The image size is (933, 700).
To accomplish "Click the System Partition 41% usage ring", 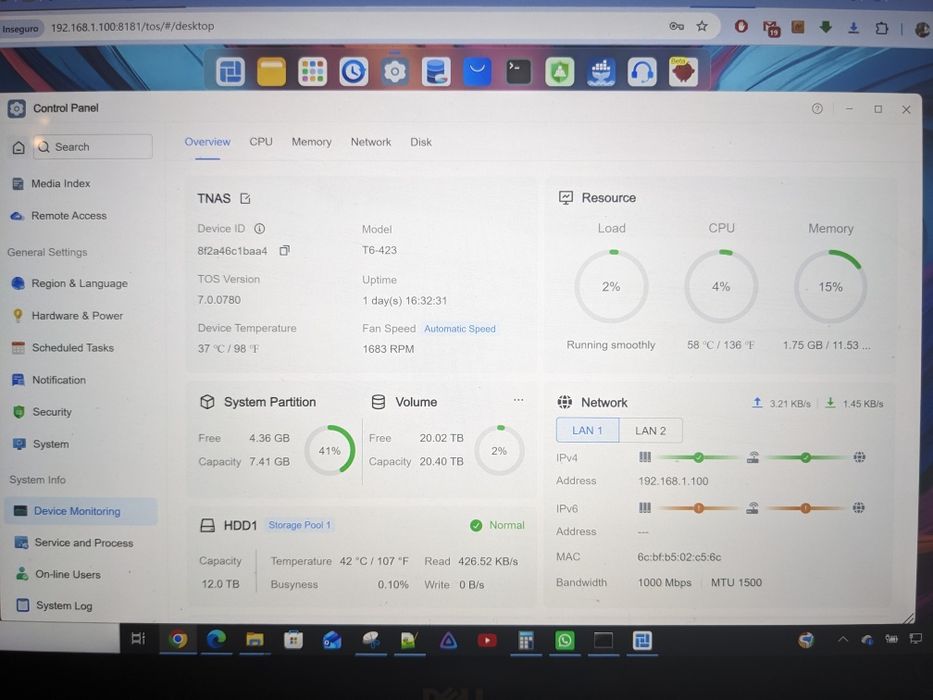I will [330, 451].
